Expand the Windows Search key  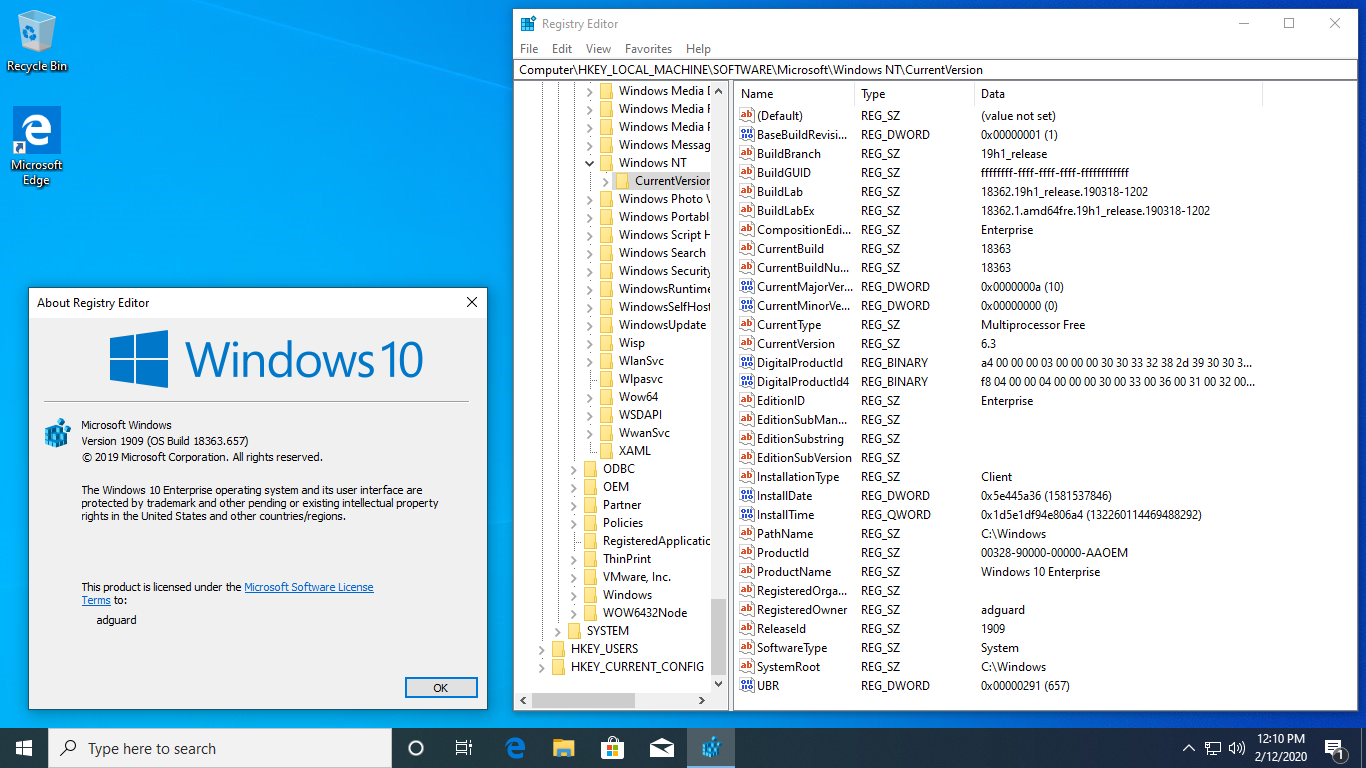589,253
